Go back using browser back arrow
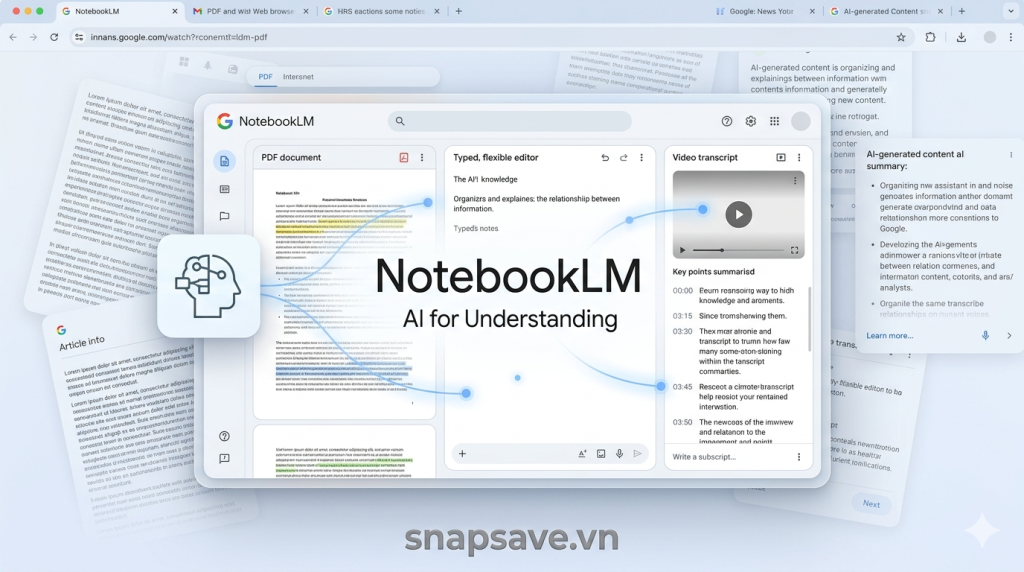 point(13,37)
